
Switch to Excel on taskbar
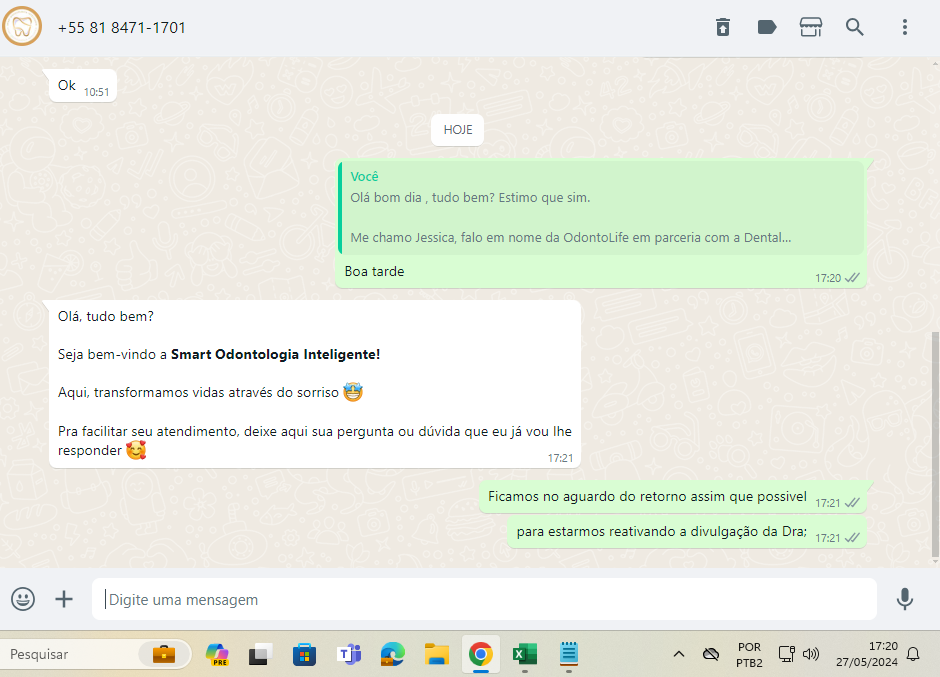pos(525,654)
